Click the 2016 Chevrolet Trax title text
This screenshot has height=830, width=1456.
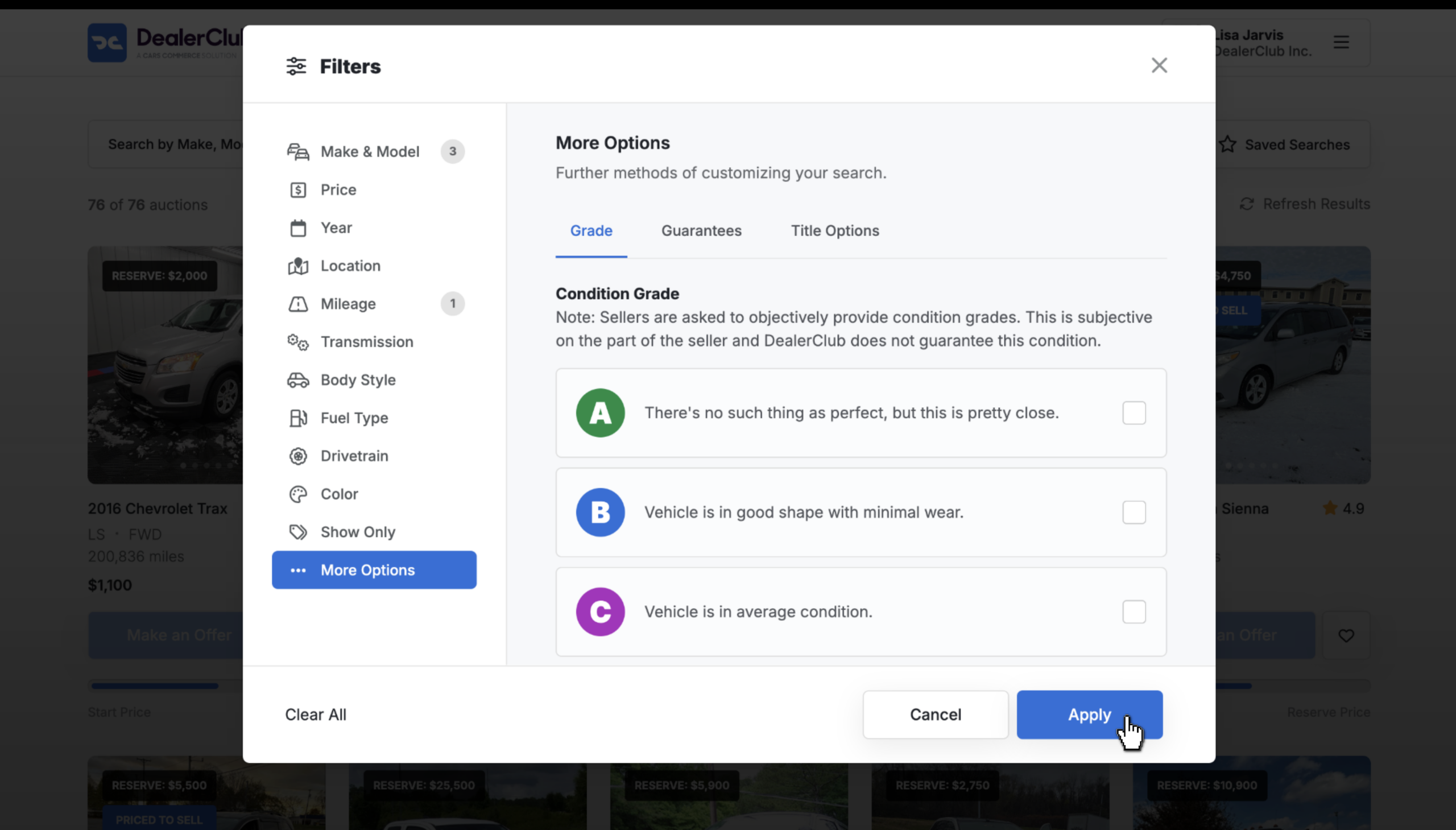(158, 509)
